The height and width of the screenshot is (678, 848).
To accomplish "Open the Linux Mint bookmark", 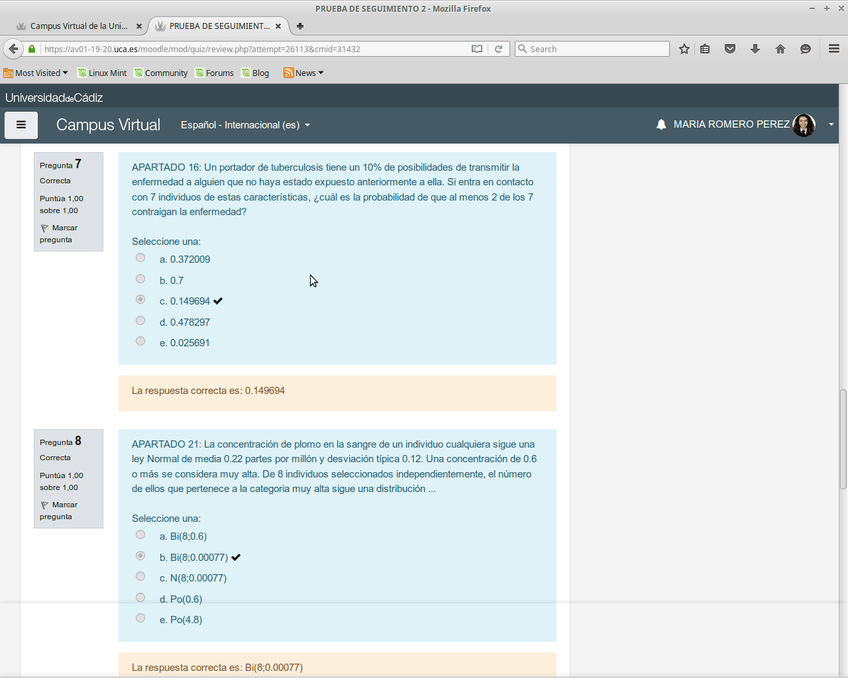I will coord(102,72).
